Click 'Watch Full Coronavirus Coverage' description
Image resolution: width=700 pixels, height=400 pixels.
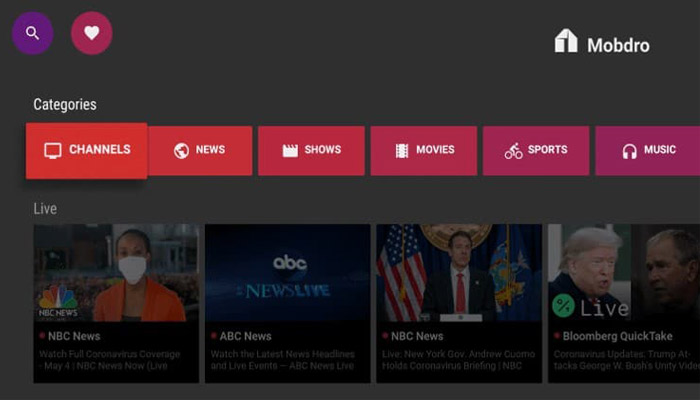pyautogui.click(x=110, y=360)
